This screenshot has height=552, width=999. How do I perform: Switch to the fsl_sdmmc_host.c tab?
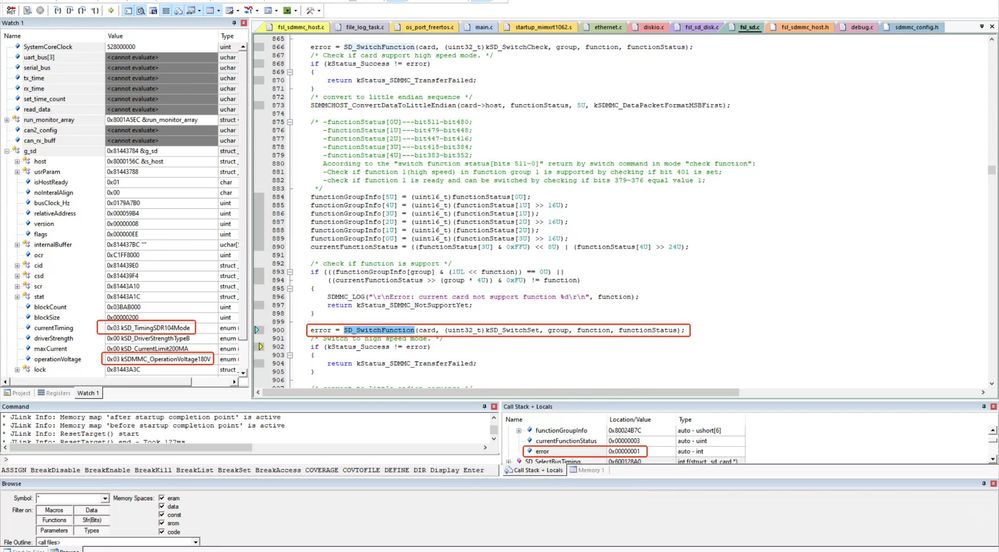pos(301,27)
